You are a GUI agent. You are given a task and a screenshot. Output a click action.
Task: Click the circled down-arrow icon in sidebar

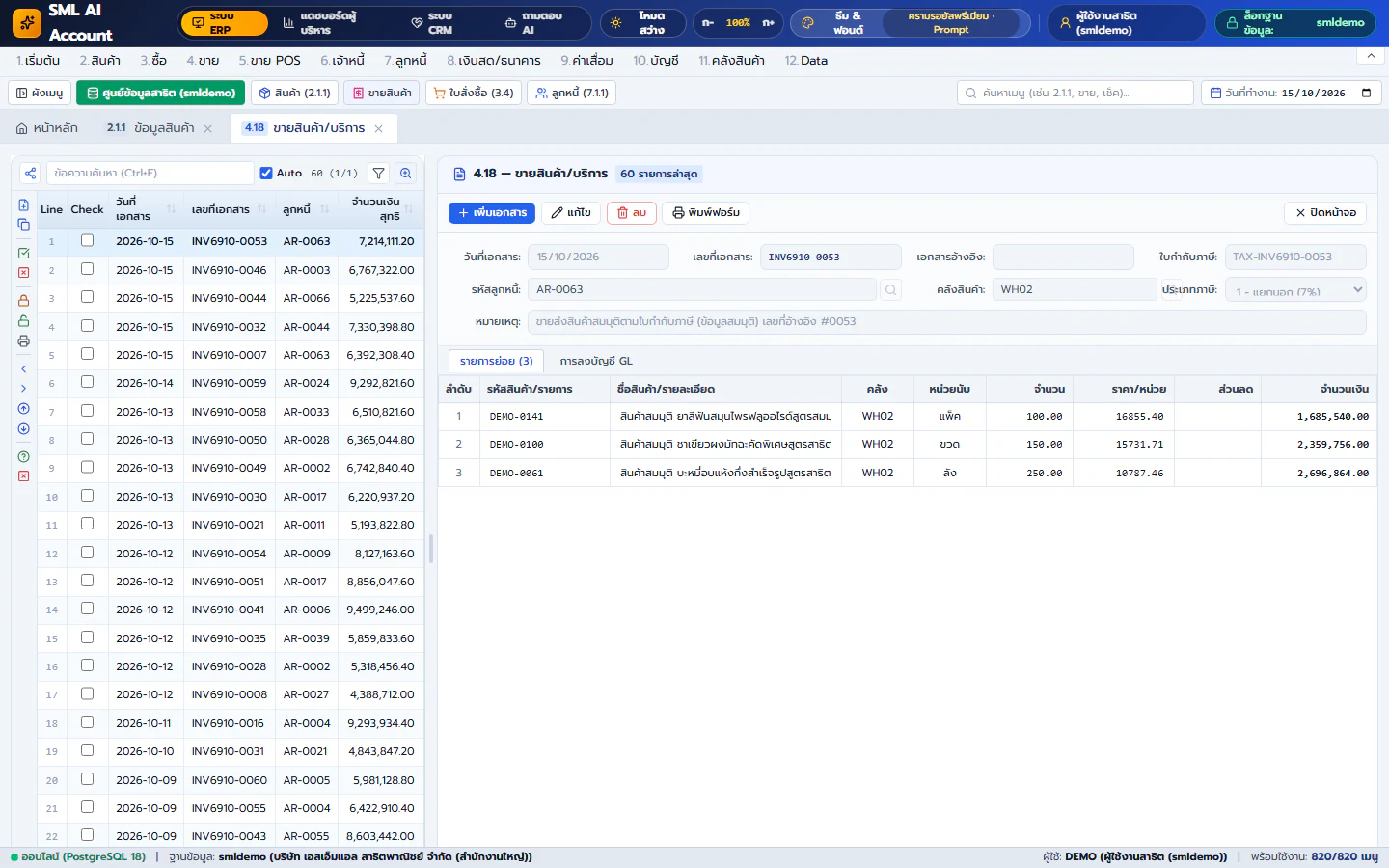[24, 429]
